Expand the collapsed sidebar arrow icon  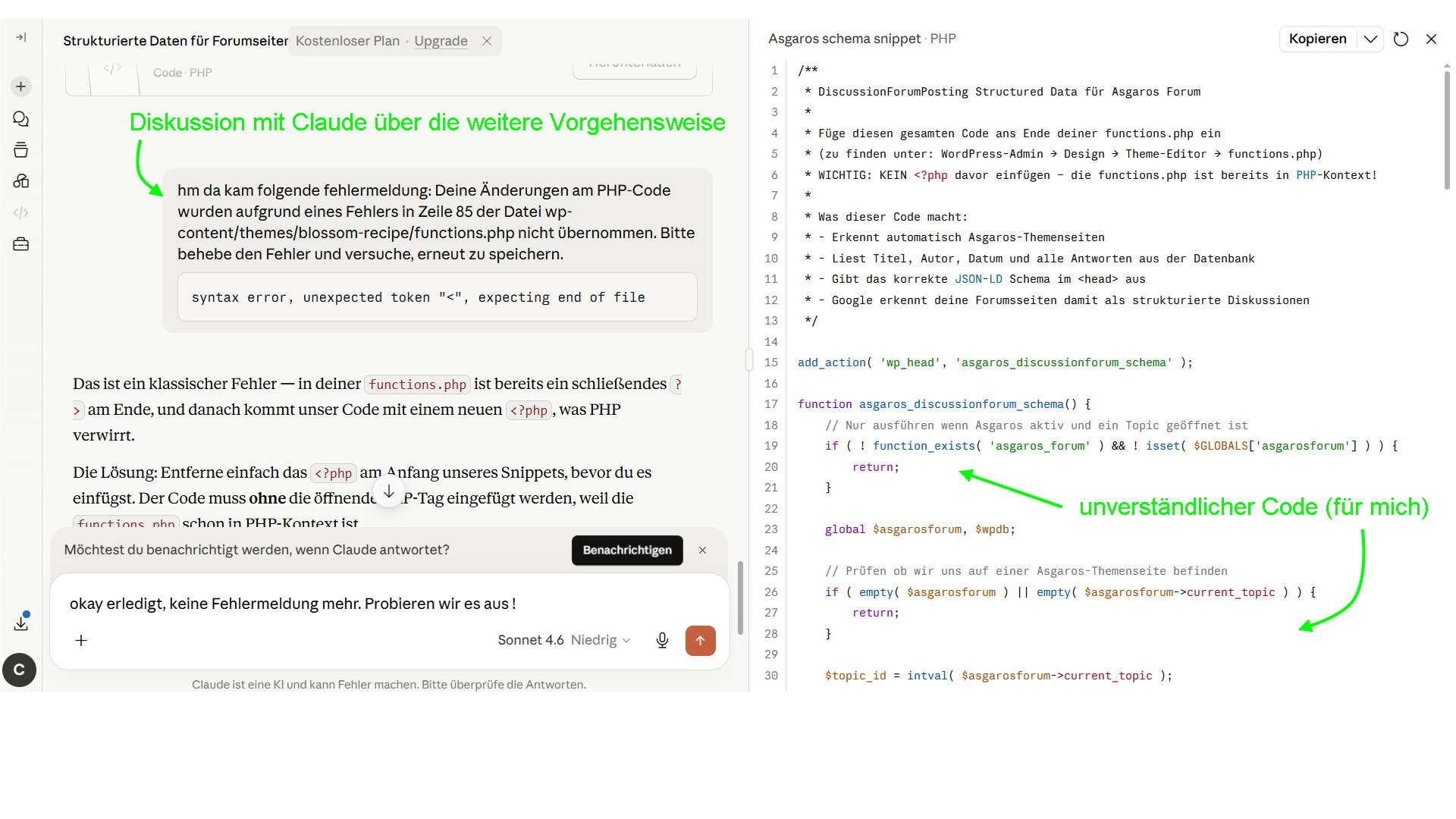pyautogui.click(x=21, y=37)
